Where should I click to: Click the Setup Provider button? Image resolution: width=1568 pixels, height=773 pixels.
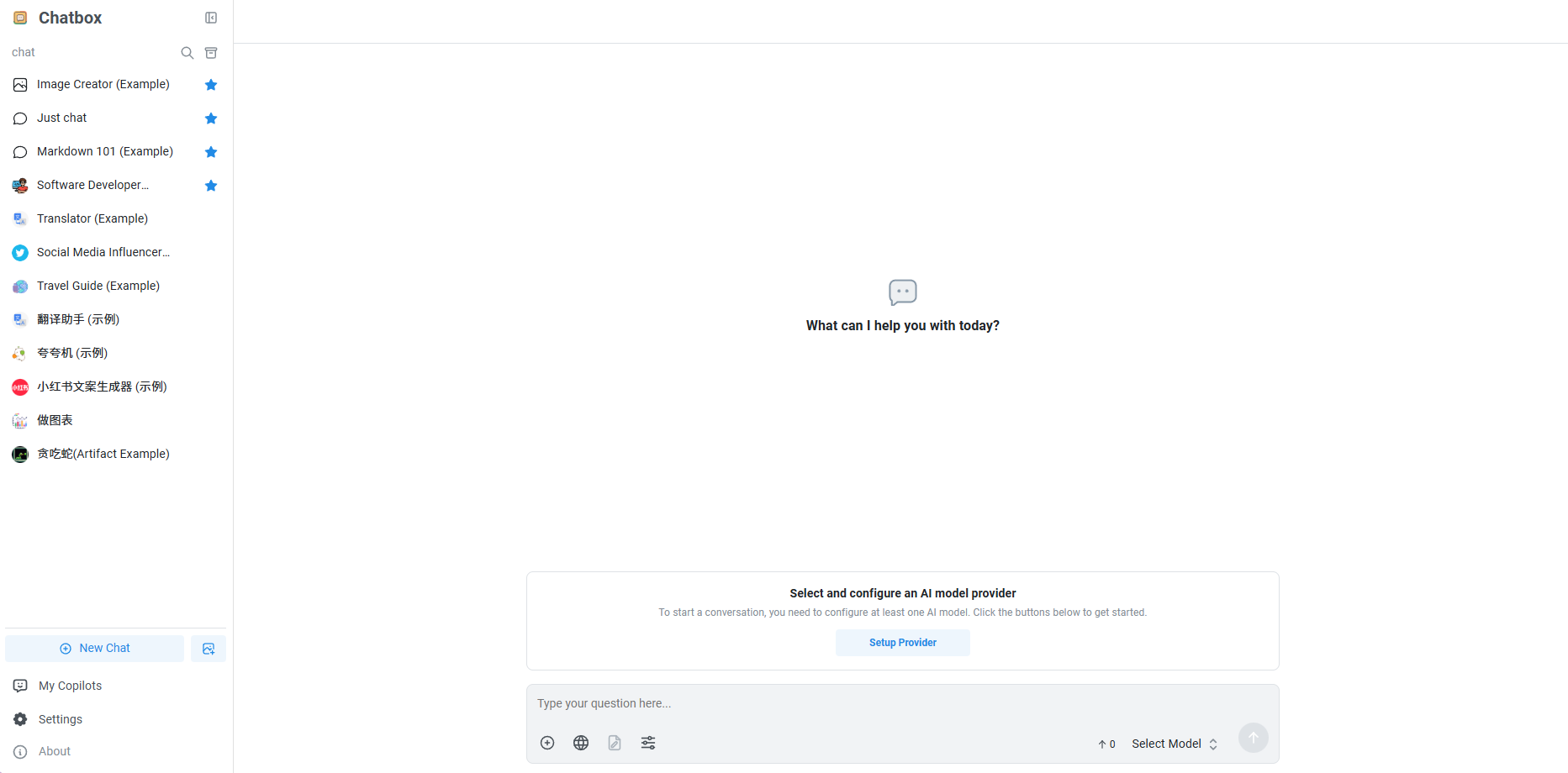coord(903,643)
